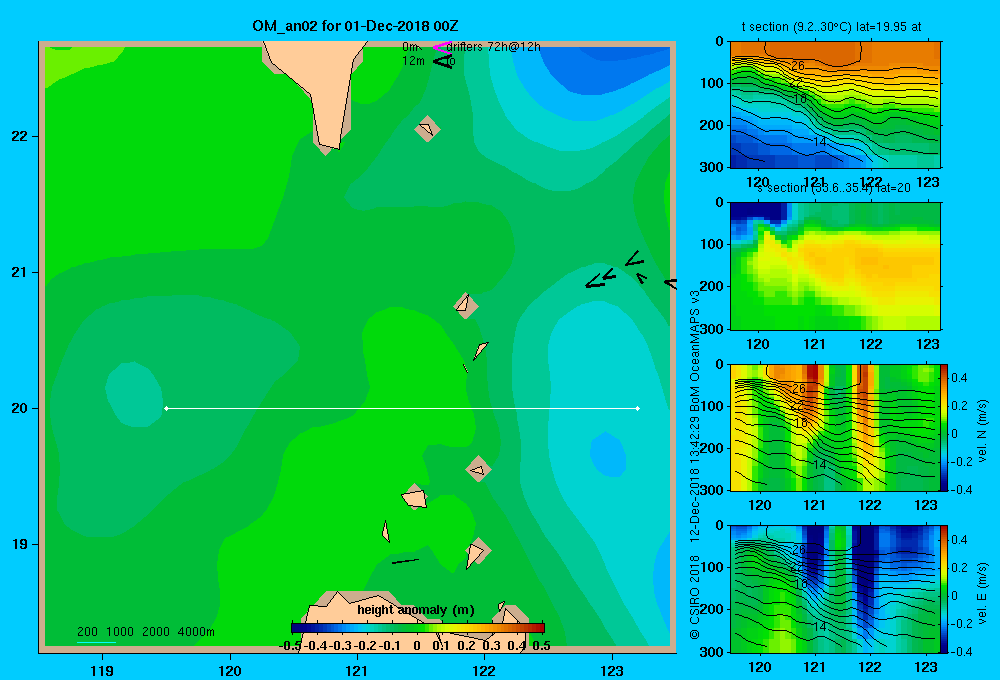Click the 'vel. E (m/s)' vertical label
The image size is (1000, 680).
[x=983, y=593]
